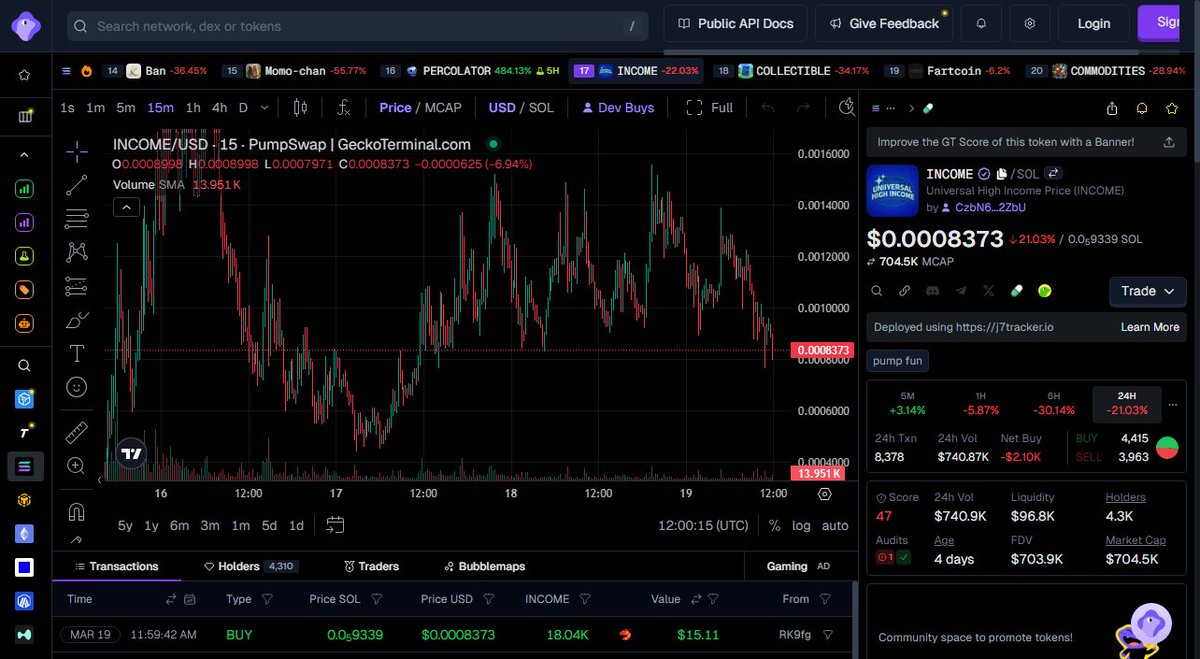Switch to the Holders tab
This screenshot has width=1200, height=659.
pyautogui.click(x=249, y=566)
